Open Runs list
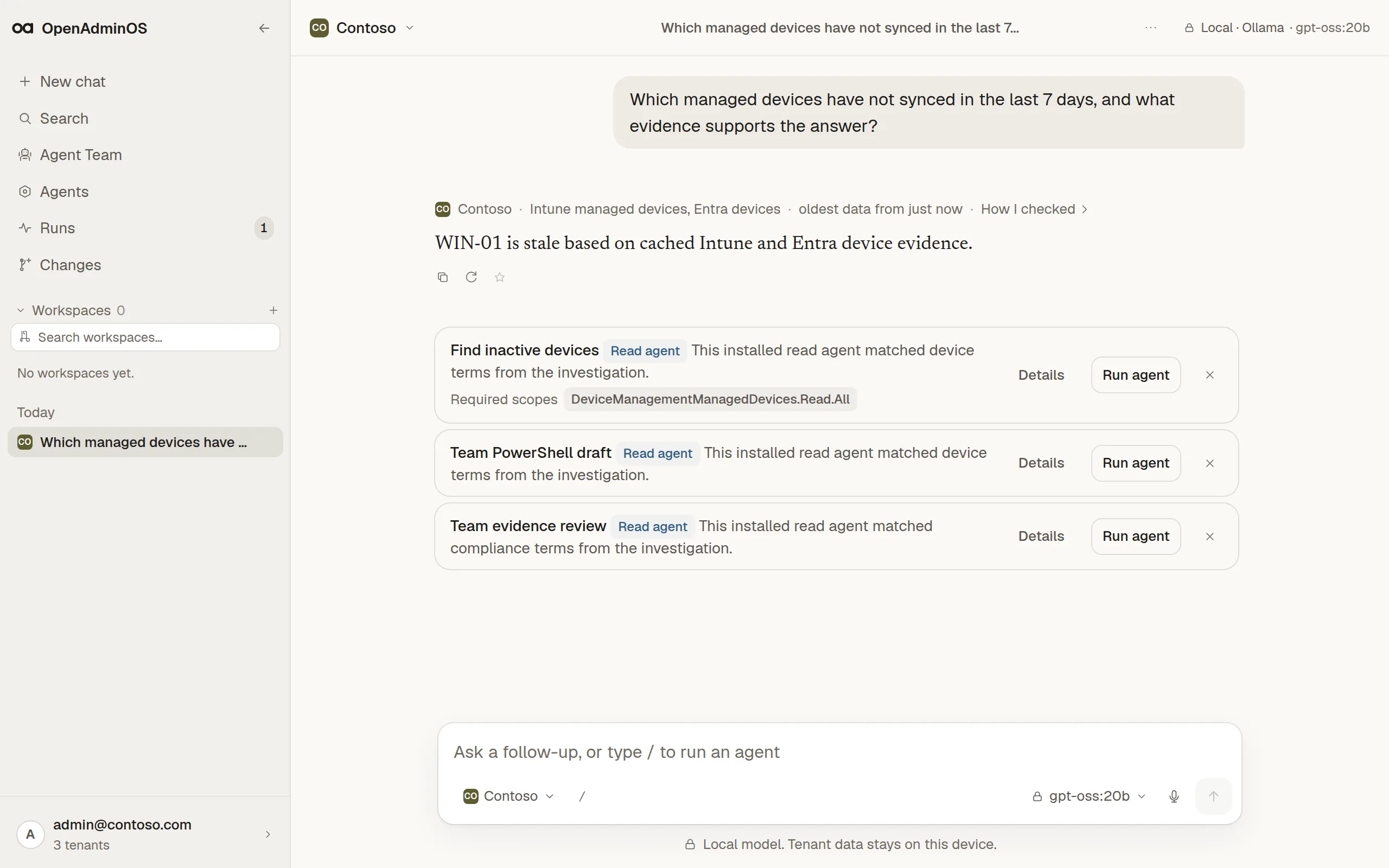The image size is (1389, 868). pyautogui.click(x=145, y=228)
